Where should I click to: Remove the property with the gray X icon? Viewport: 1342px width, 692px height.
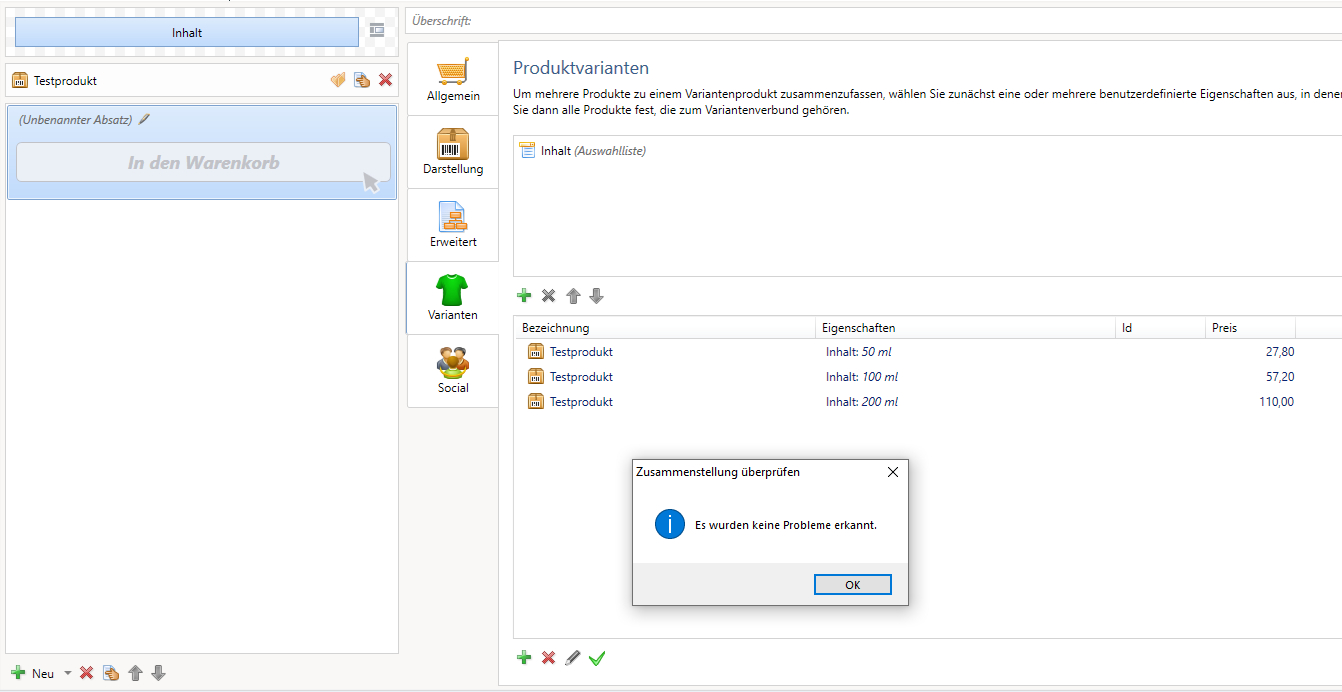pyautogui.click(x=548, y=296)
